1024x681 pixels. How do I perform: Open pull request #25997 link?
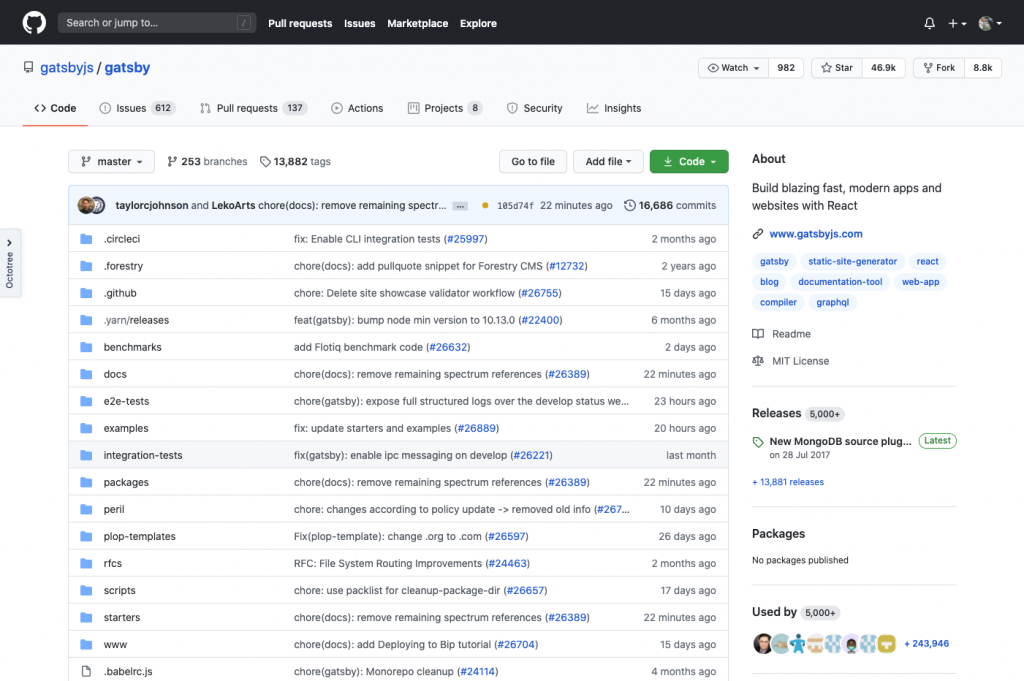tap(465, 239)
